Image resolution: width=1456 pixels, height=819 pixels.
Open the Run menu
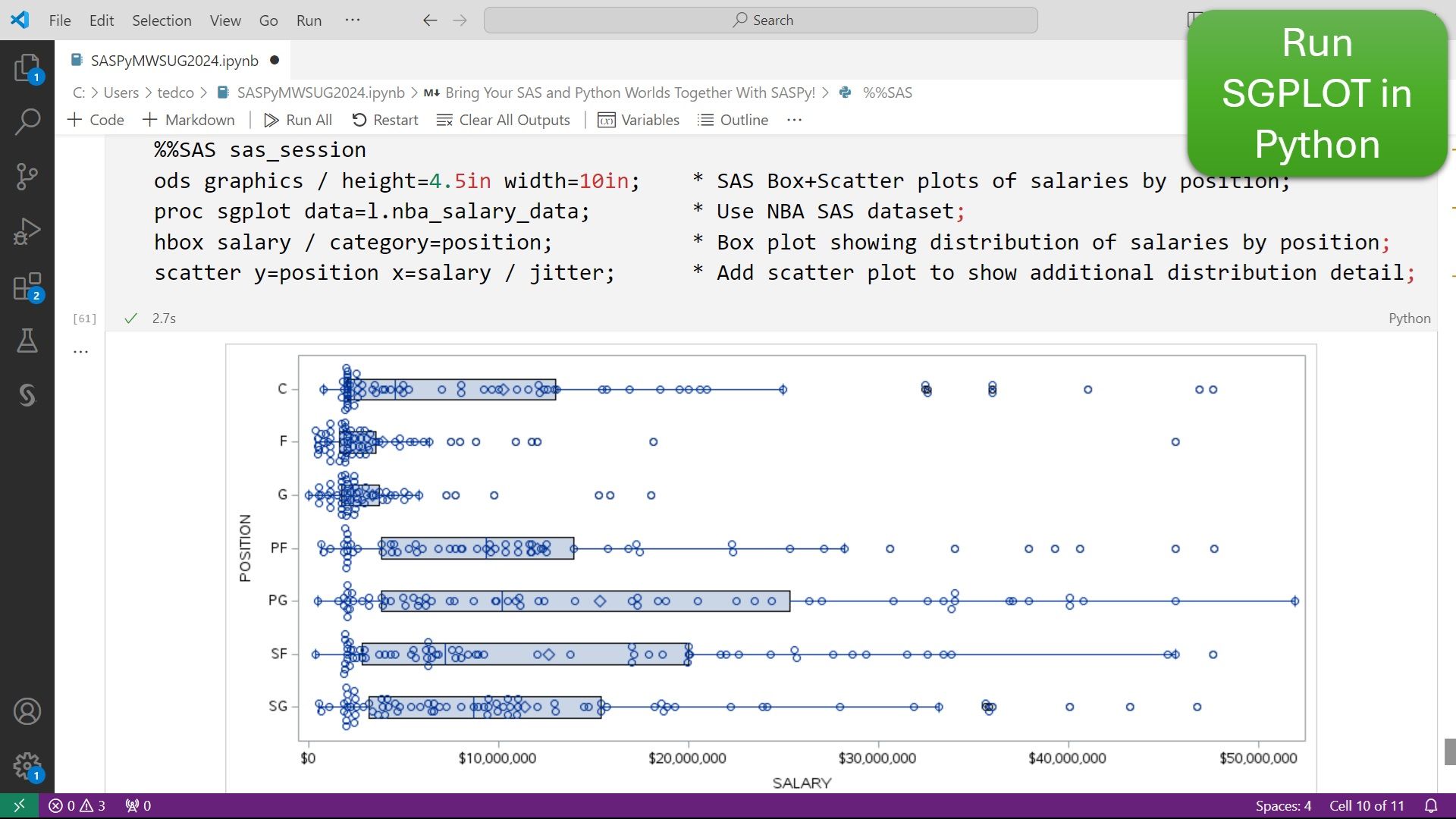tap(309, 20)
